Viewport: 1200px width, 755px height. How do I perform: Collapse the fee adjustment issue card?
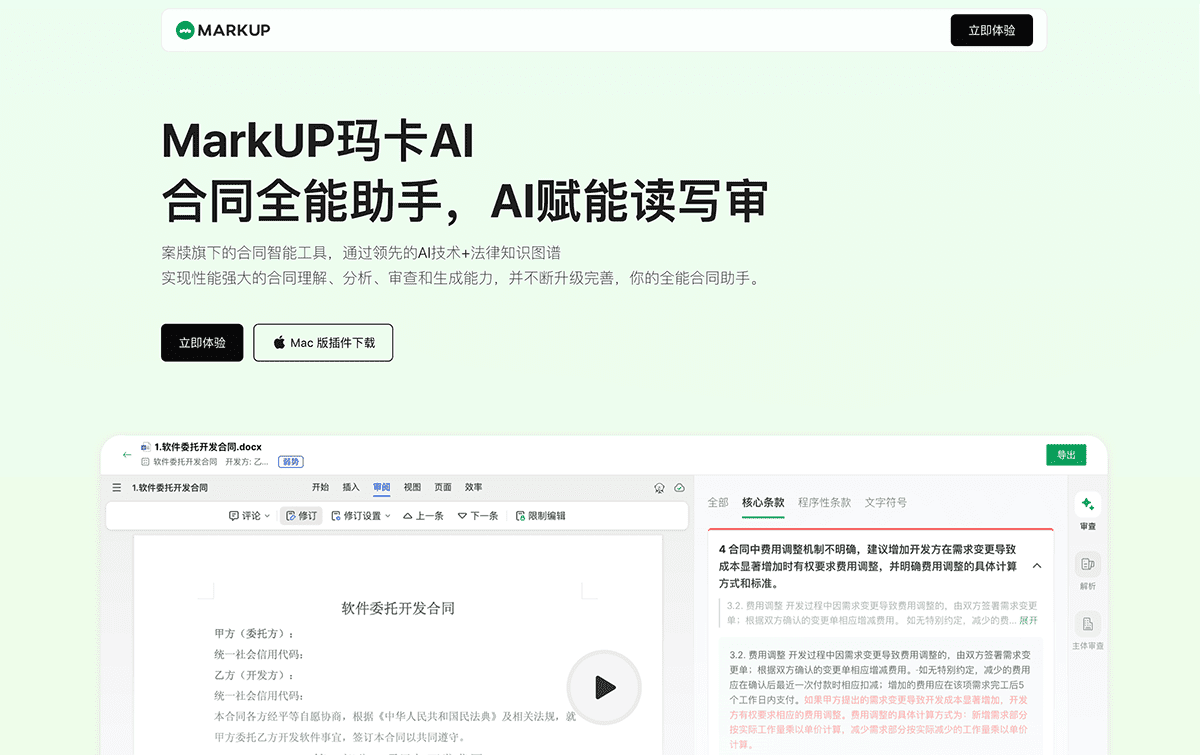tap(1037, 564)
